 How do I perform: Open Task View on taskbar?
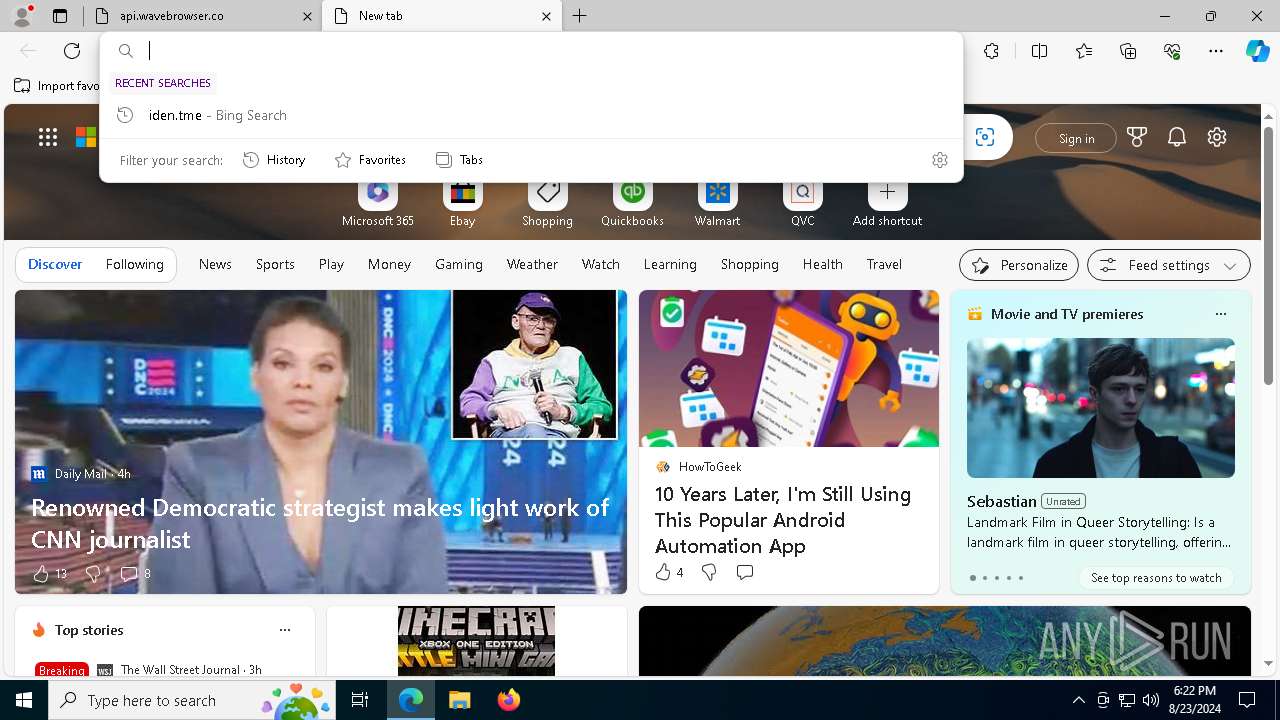click(360, 700)
